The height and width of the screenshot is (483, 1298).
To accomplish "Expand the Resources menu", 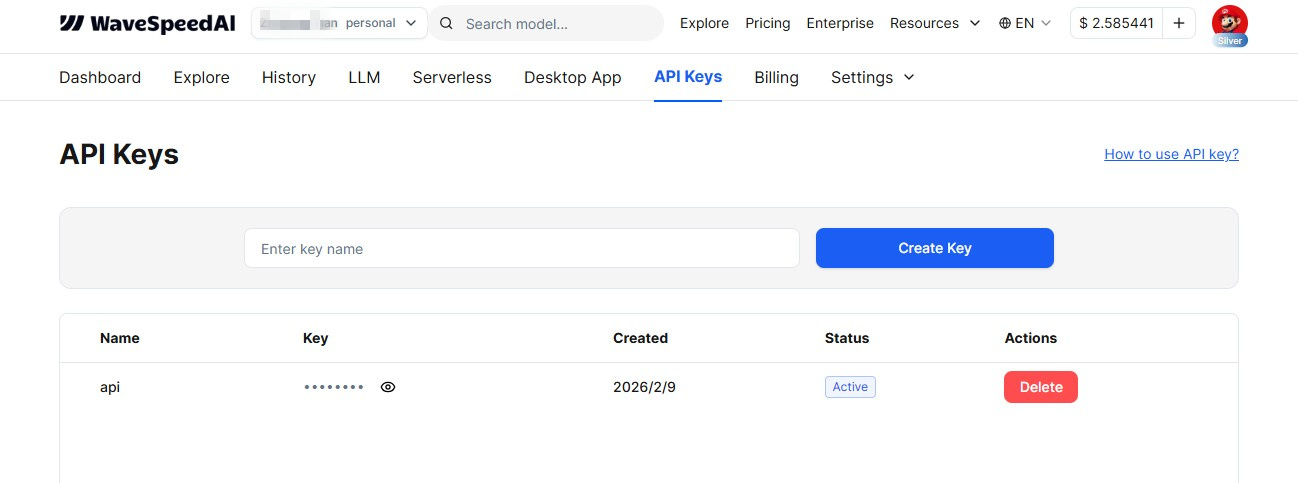I will (935, 23).
